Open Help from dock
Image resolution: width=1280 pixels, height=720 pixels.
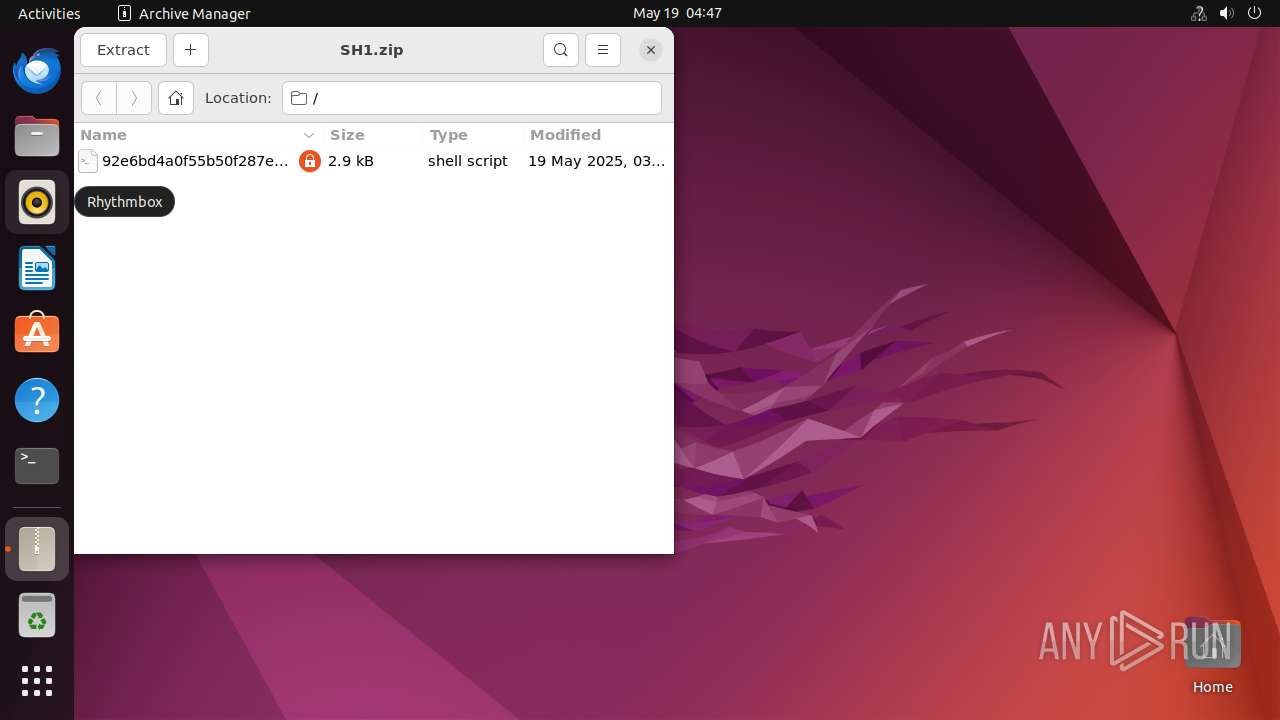click(37, 401)
